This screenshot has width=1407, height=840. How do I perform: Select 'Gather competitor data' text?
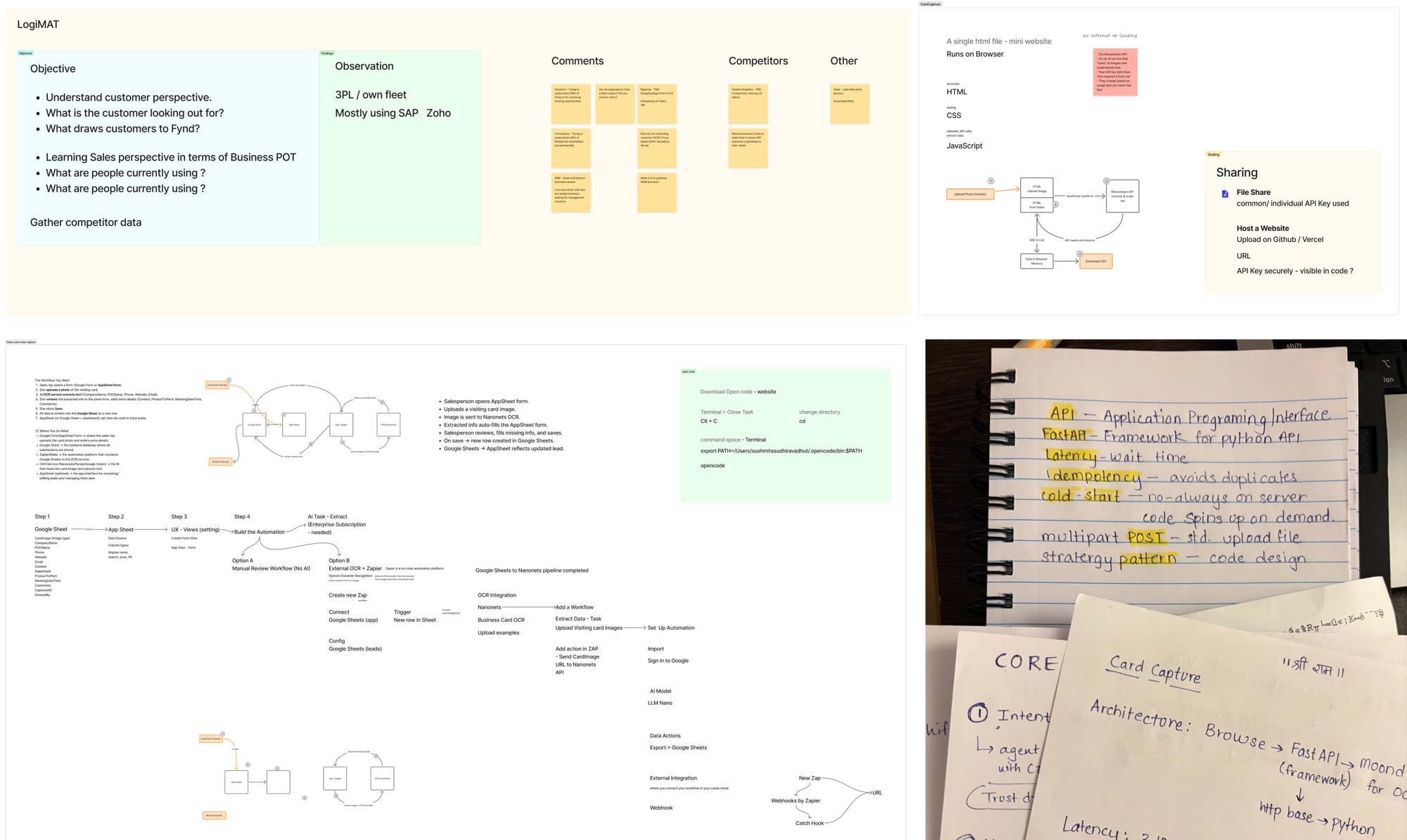pyautogui.click(x=86, y=222)
